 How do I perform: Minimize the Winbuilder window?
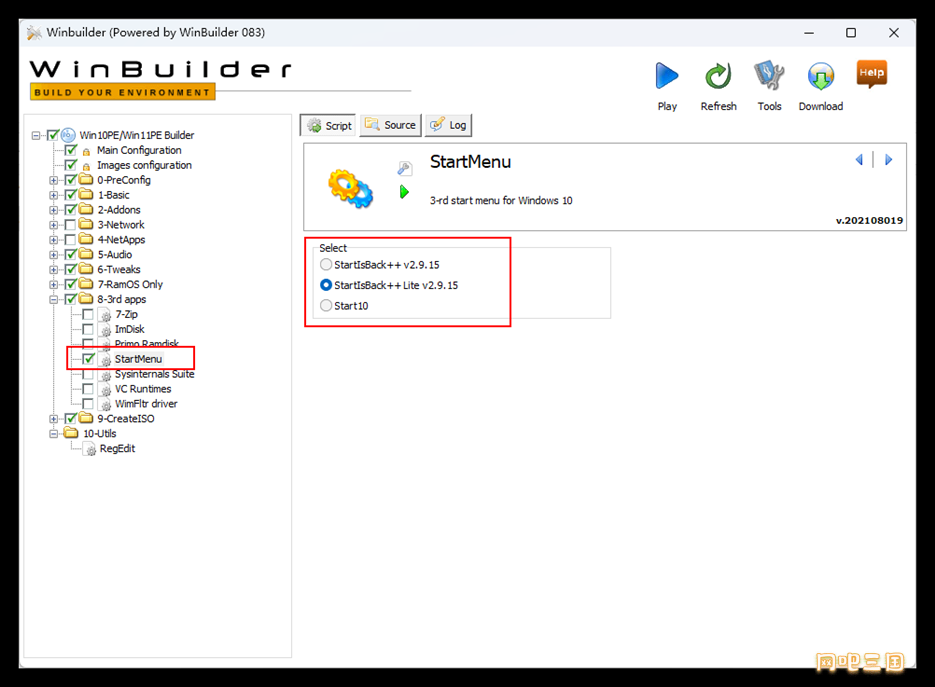click(809, 33)
